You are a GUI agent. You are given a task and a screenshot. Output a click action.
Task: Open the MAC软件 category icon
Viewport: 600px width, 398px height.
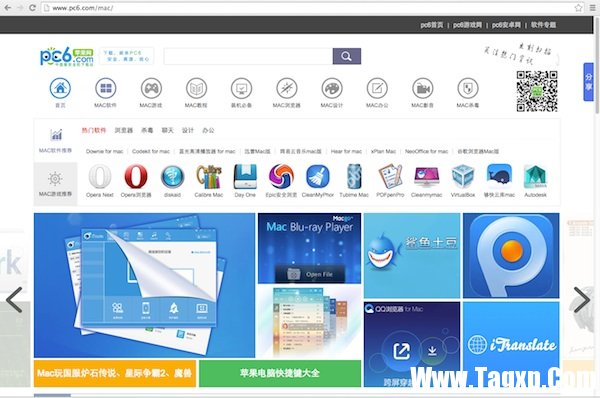106,88
